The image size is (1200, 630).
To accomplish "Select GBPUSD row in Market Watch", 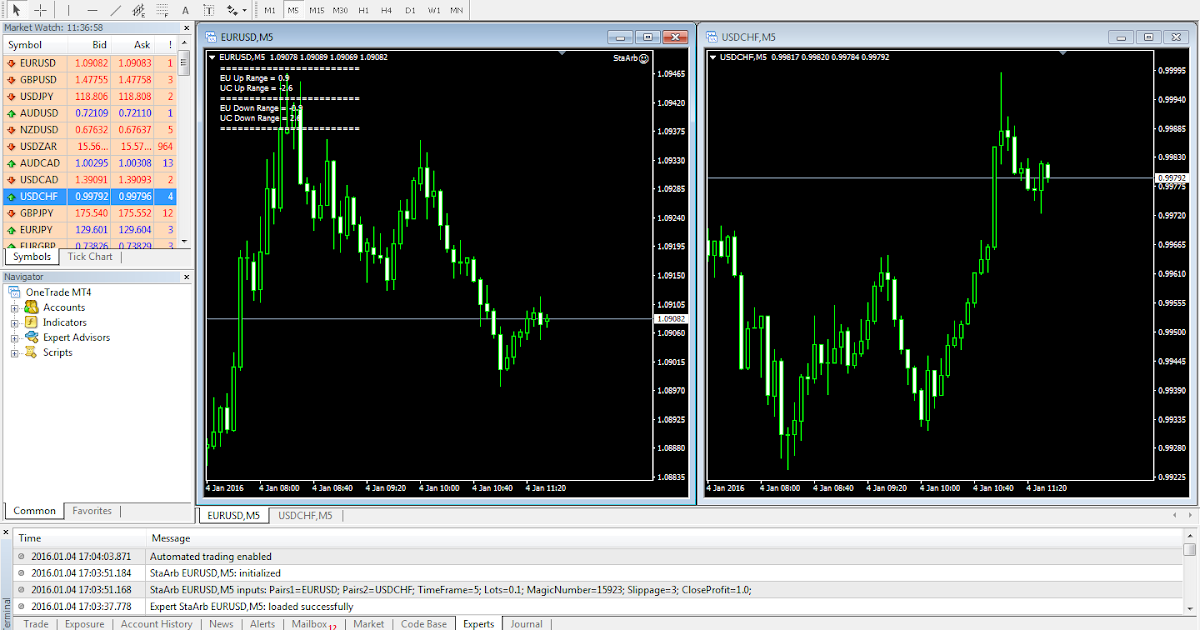I will [x=90, y=80].
